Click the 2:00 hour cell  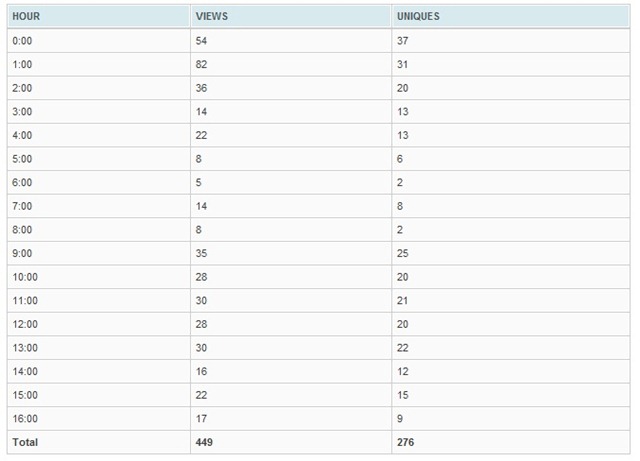(x=22, y=88)
